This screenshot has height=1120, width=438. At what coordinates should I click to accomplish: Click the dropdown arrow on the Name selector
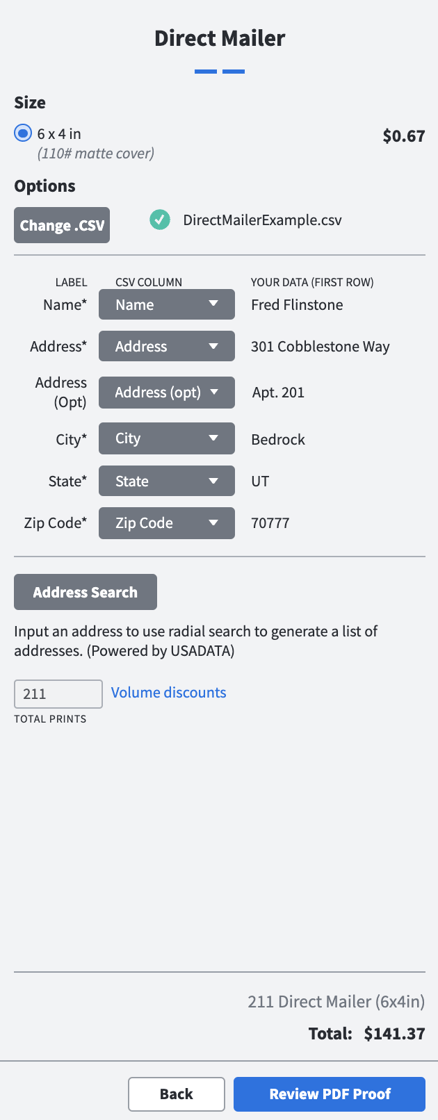(x=213, y=304)
